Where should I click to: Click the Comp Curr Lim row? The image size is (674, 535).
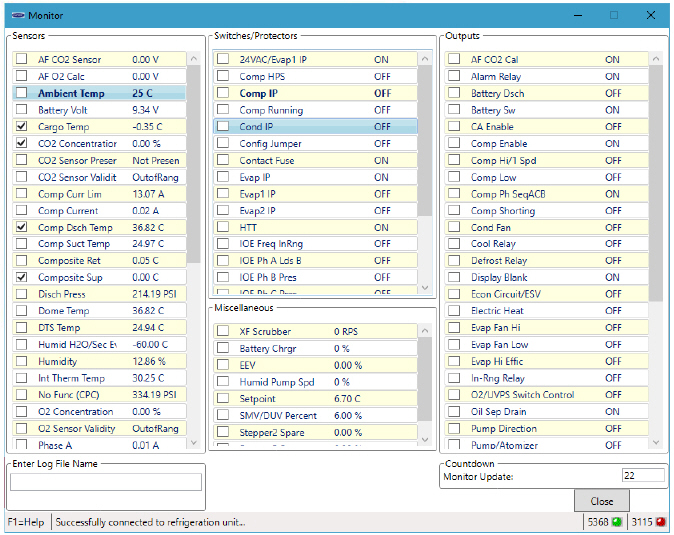[99, 193]
